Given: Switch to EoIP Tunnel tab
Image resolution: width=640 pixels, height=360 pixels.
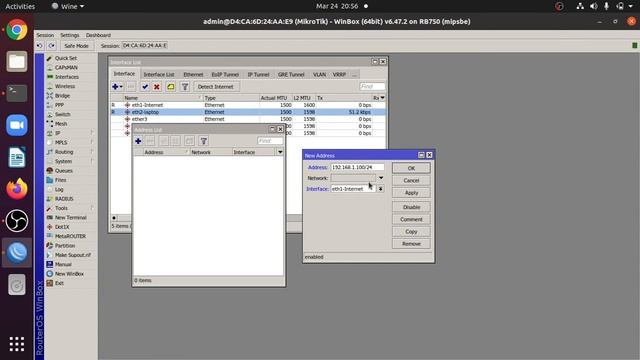Looking at the screenshot, I should [225, 75].
